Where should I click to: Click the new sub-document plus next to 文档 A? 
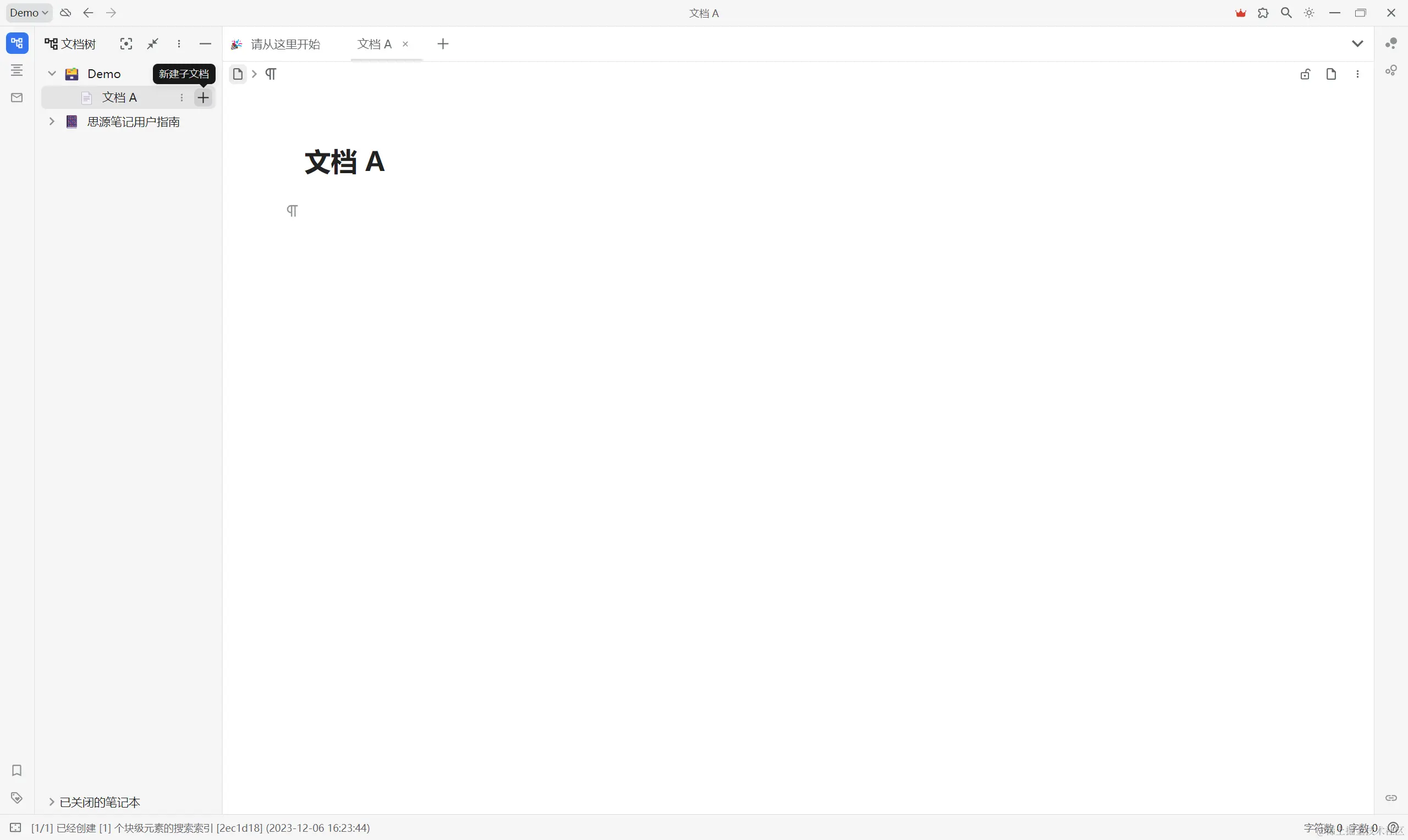(x=204, y=97)
